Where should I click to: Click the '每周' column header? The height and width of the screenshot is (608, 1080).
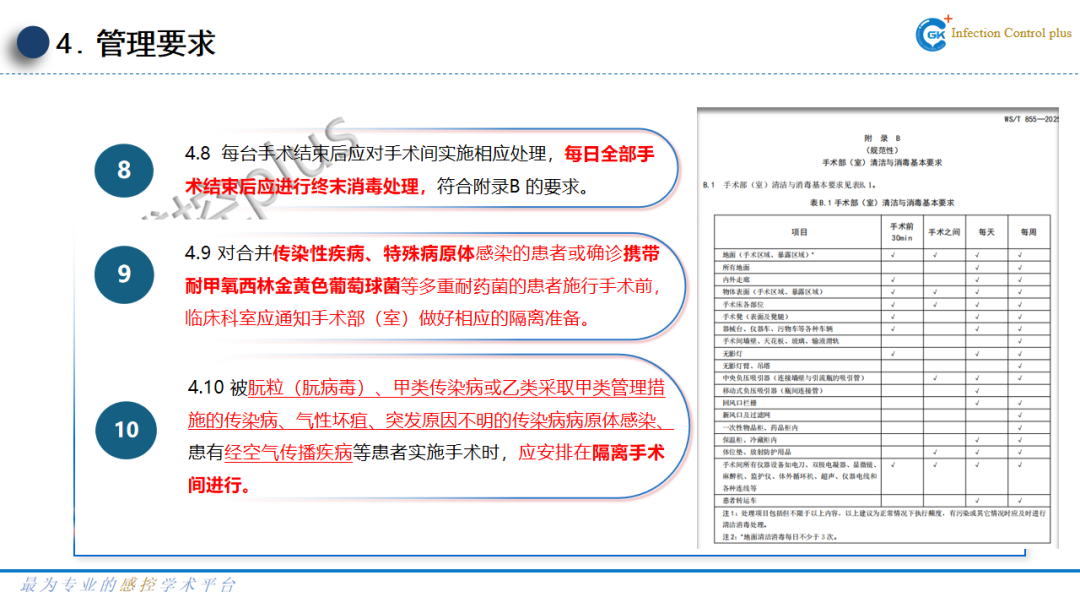[x=1028, y=232]
